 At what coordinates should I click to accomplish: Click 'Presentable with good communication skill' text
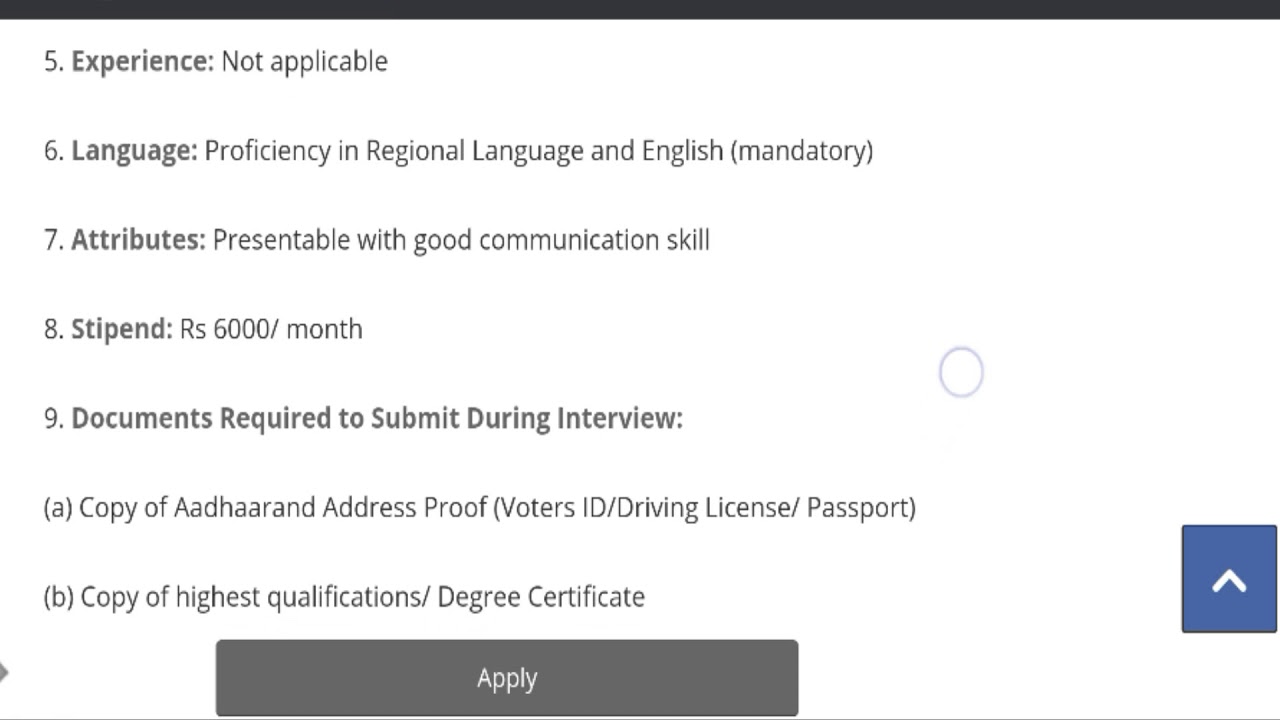pos(461,240)
